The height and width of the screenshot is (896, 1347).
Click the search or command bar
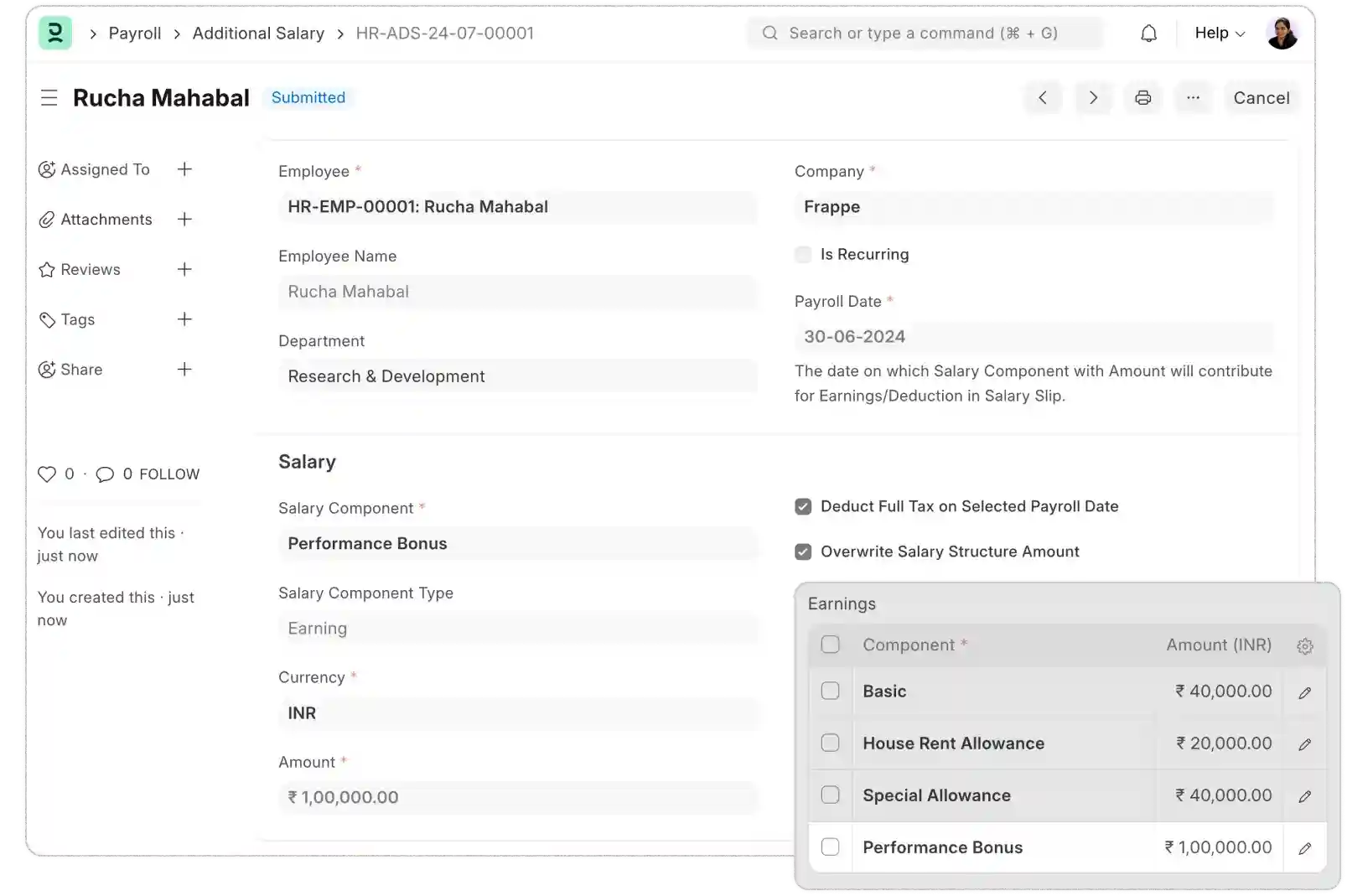click(x=924, y=34)
